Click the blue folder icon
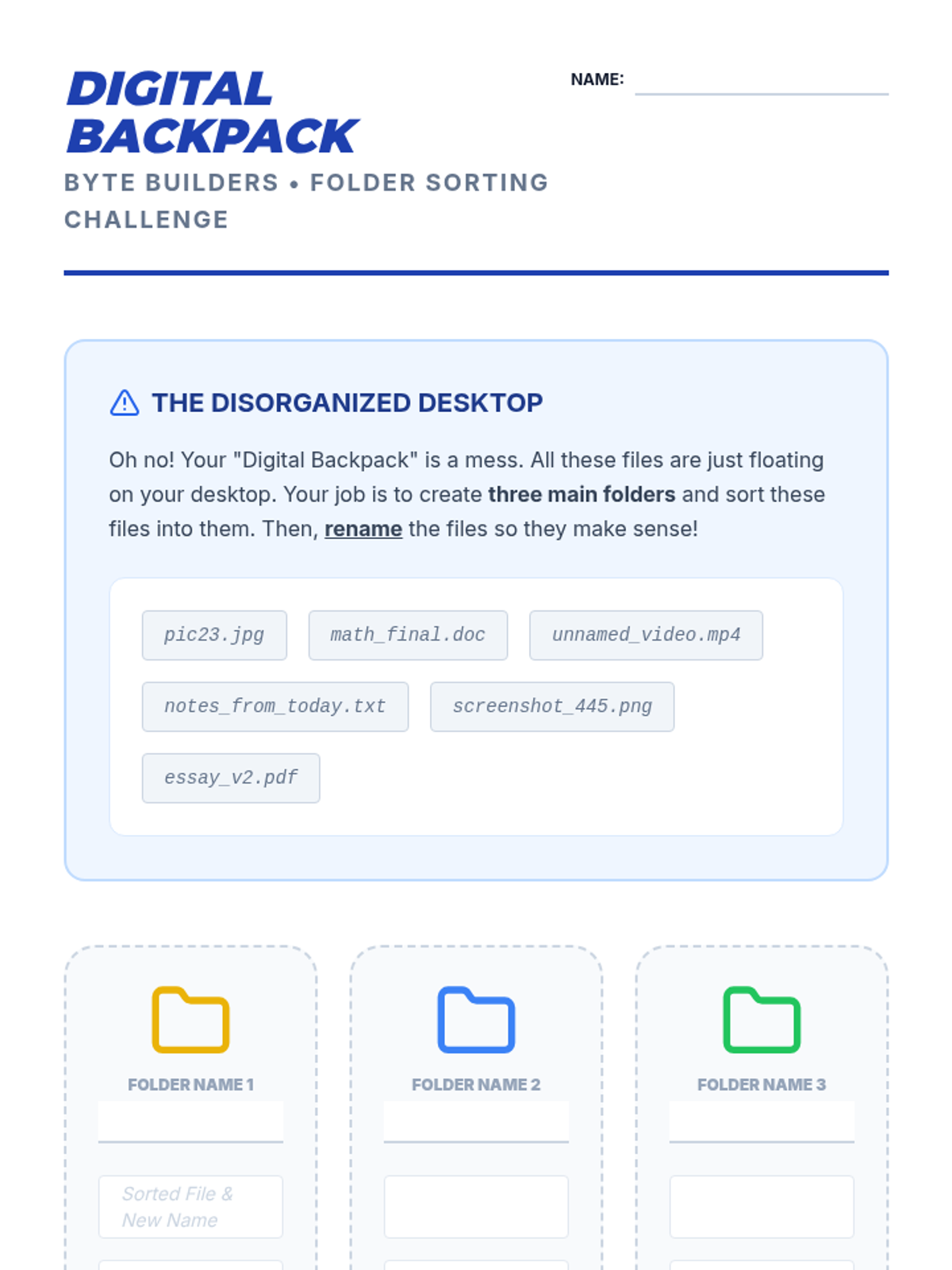This screenshot has width=952, height=1270. pyautogui.click(x=476, y=1020)
